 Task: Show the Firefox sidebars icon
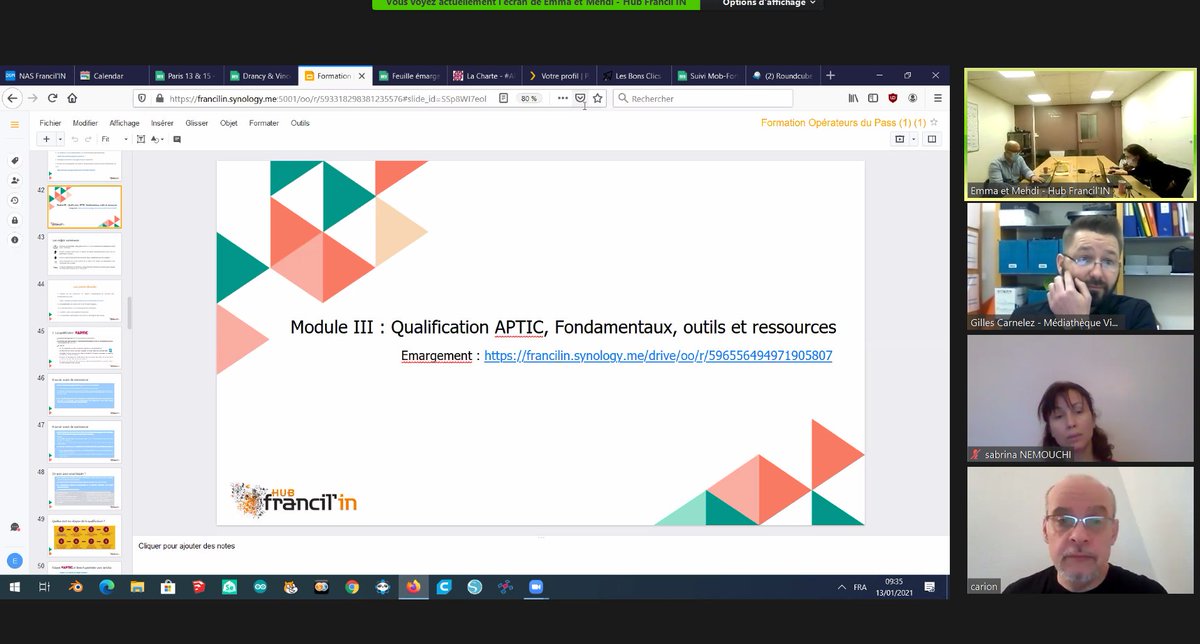[x=873, y=98]
